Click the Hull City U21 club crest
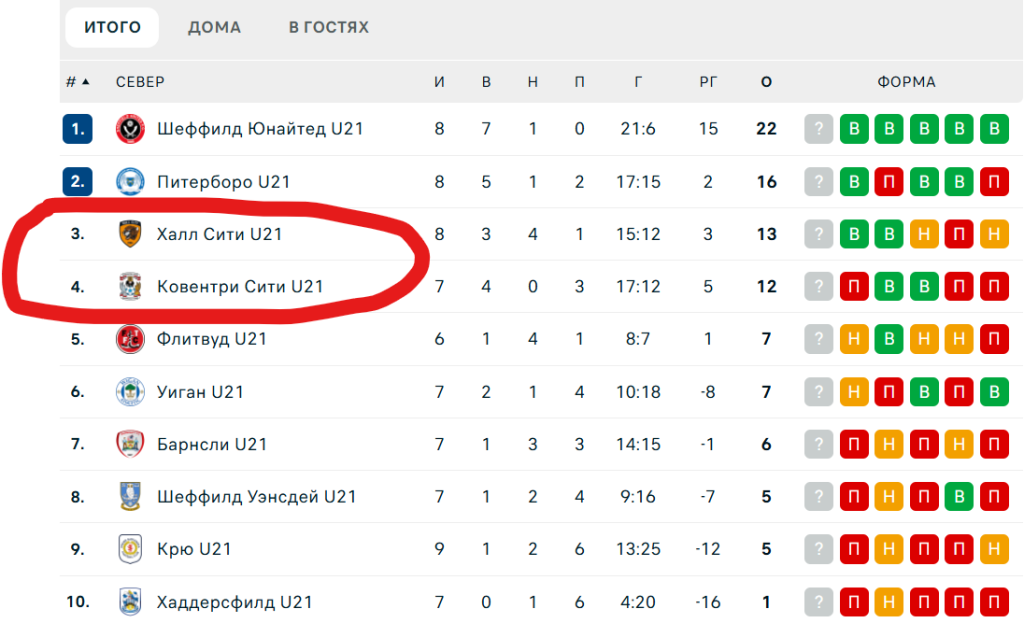Viewport: 1024px width, 623px height. (130, 234)
